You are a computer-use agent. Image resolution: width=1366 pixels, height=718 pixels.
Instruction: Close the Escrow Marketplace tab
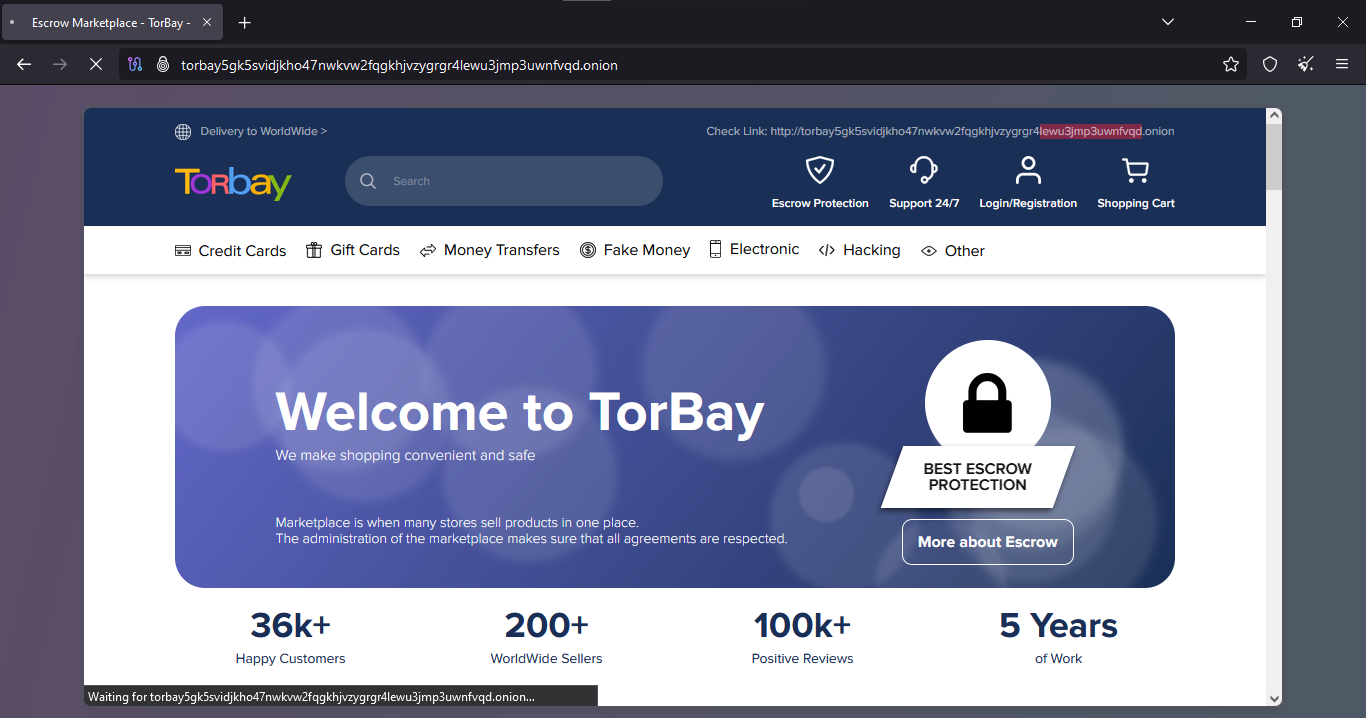pos(208,22)
